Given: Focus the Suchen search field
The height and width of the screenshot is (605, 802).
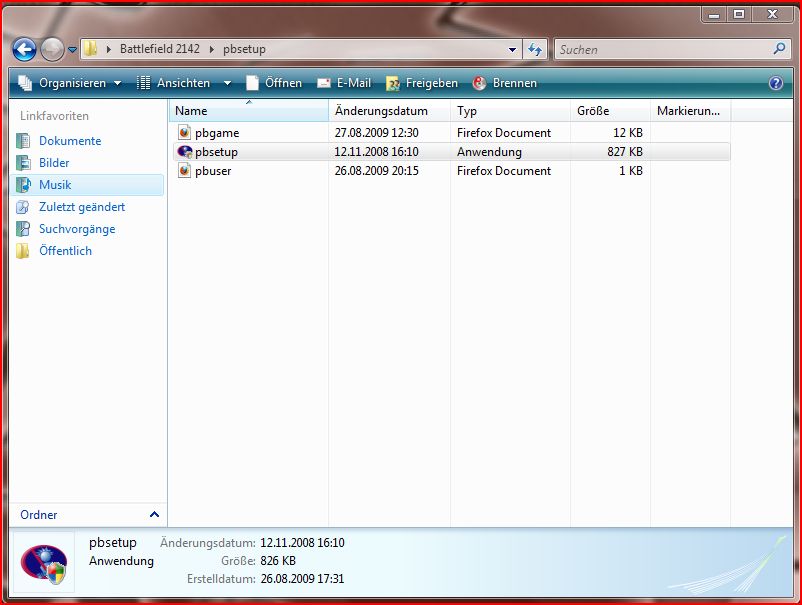Looking at the screenshot, I should pos(662,50).
